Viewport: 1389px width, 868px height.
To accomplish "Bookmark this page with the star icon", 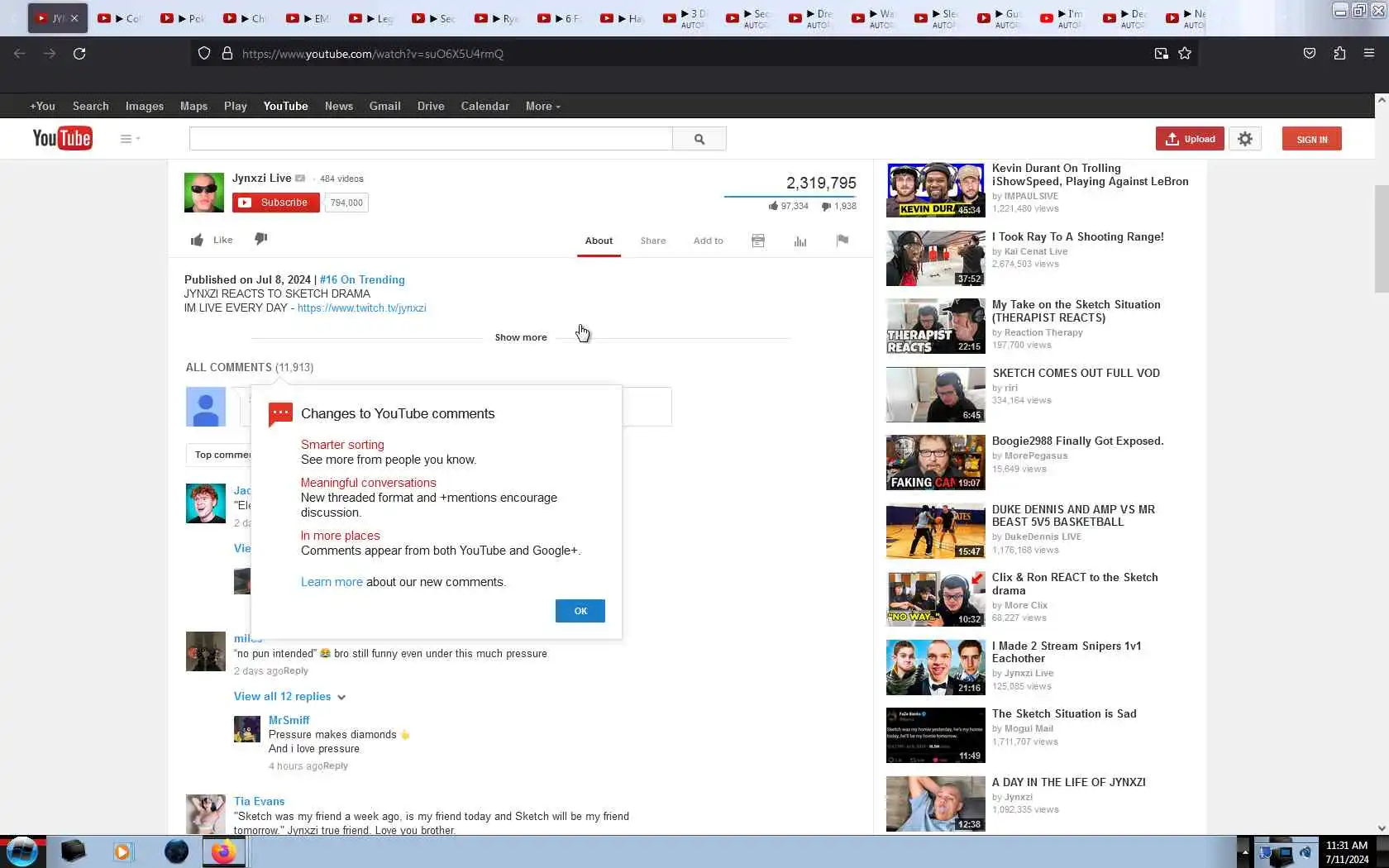I will tap(1185, 54).
